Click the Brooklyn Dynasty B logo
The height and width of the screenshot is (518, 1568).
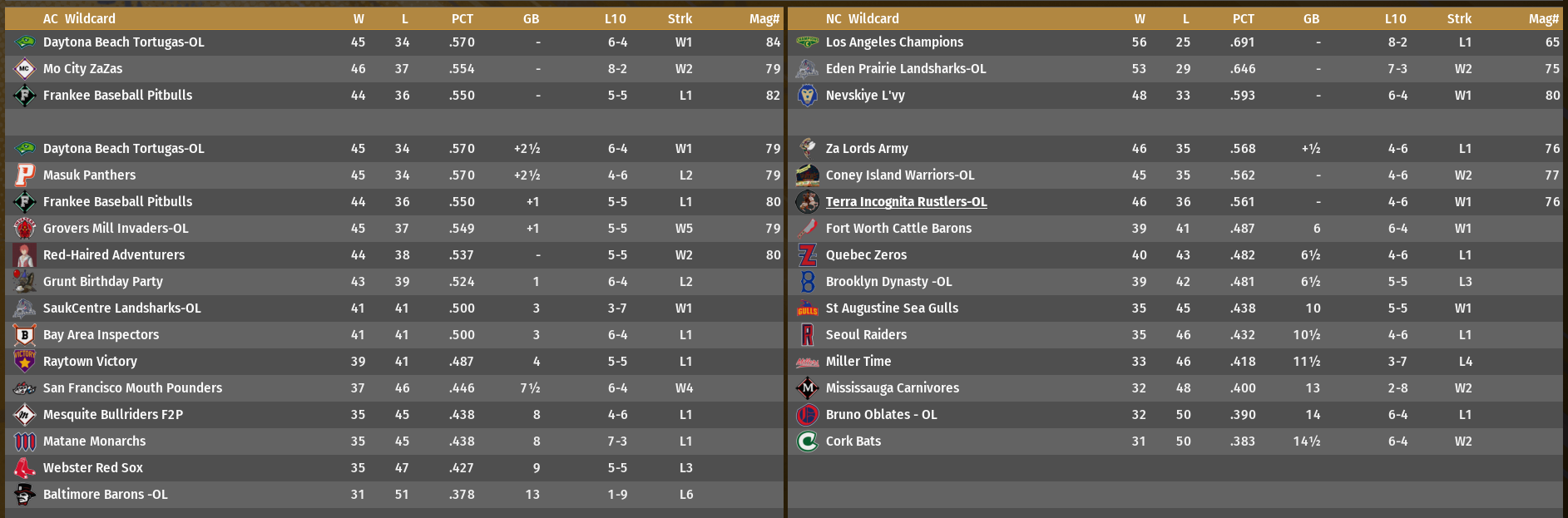[807, 282]
